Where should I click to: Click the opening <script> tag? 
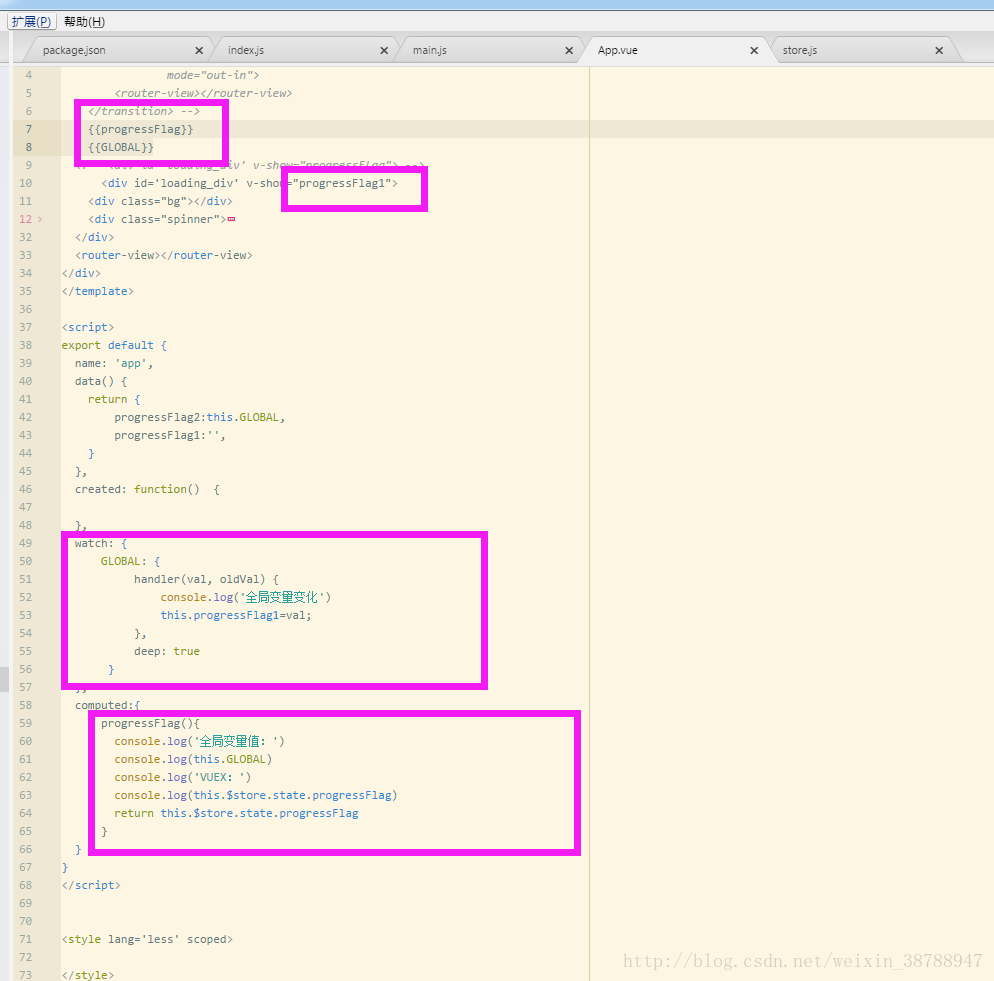(x=87, y=327)
